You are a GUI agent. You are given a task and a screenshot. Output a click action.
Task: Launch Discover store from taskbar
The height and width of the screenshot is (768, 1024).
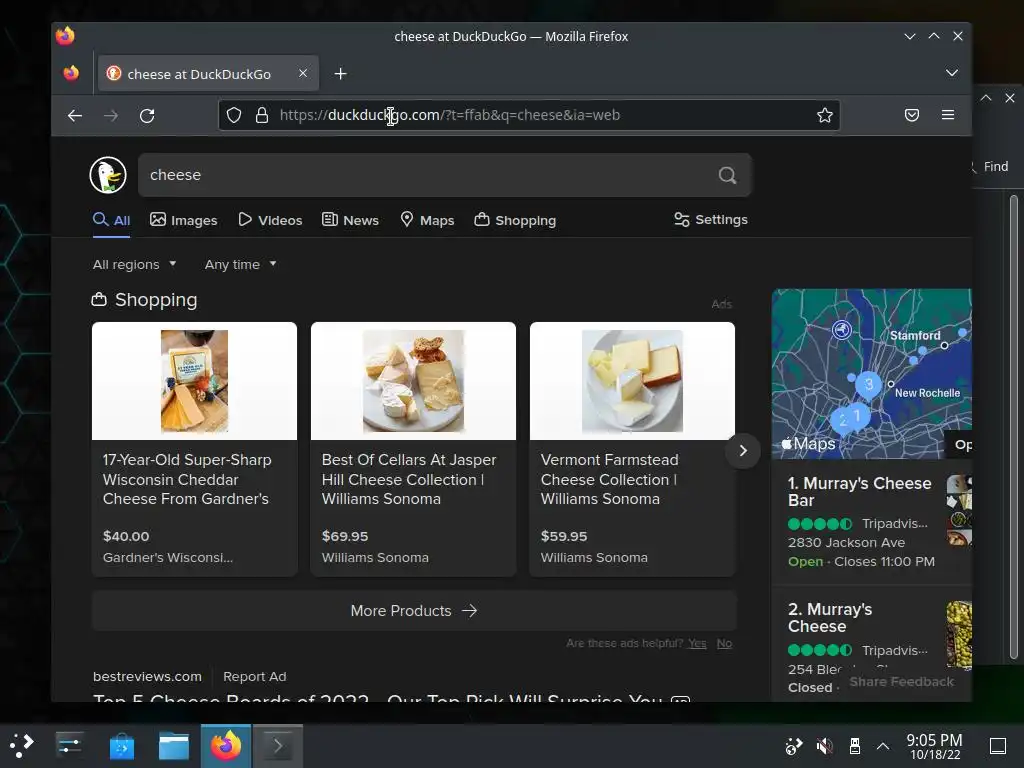coord(121,745)
